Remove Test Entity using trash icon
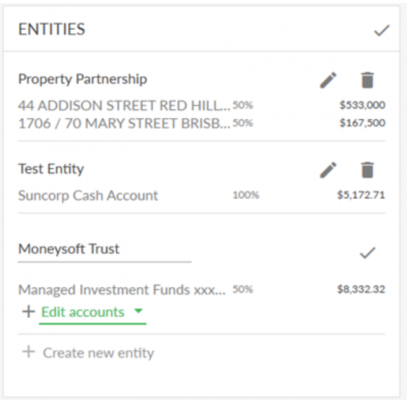The image size is (407, 400). point(367,170)
